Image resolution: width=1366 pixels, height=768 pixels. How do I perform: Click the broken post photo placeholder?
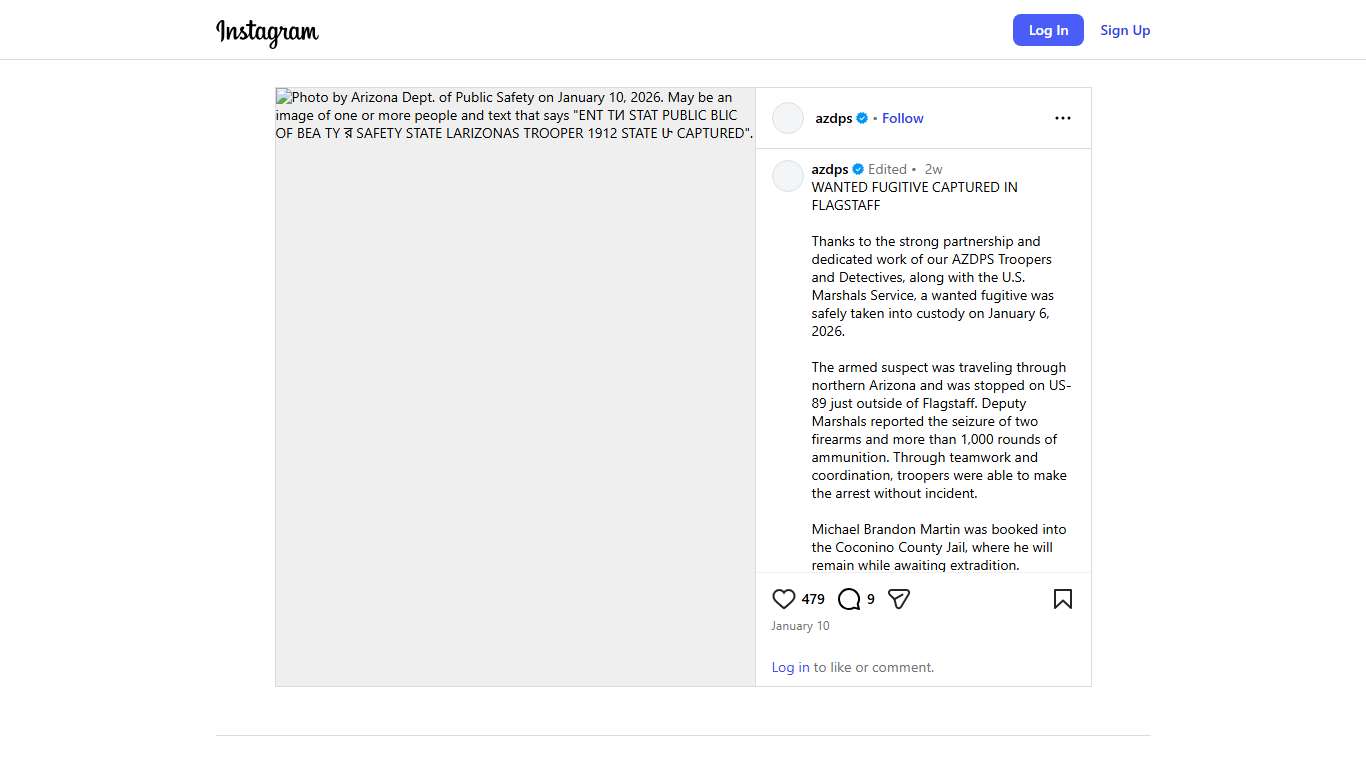515,400
